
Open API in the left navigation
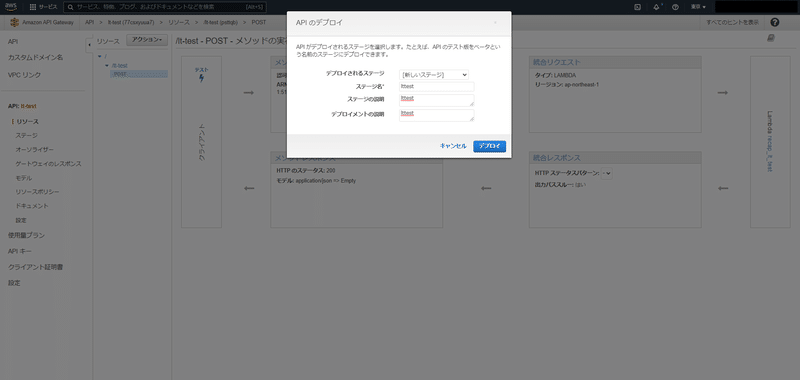(13, 42)
